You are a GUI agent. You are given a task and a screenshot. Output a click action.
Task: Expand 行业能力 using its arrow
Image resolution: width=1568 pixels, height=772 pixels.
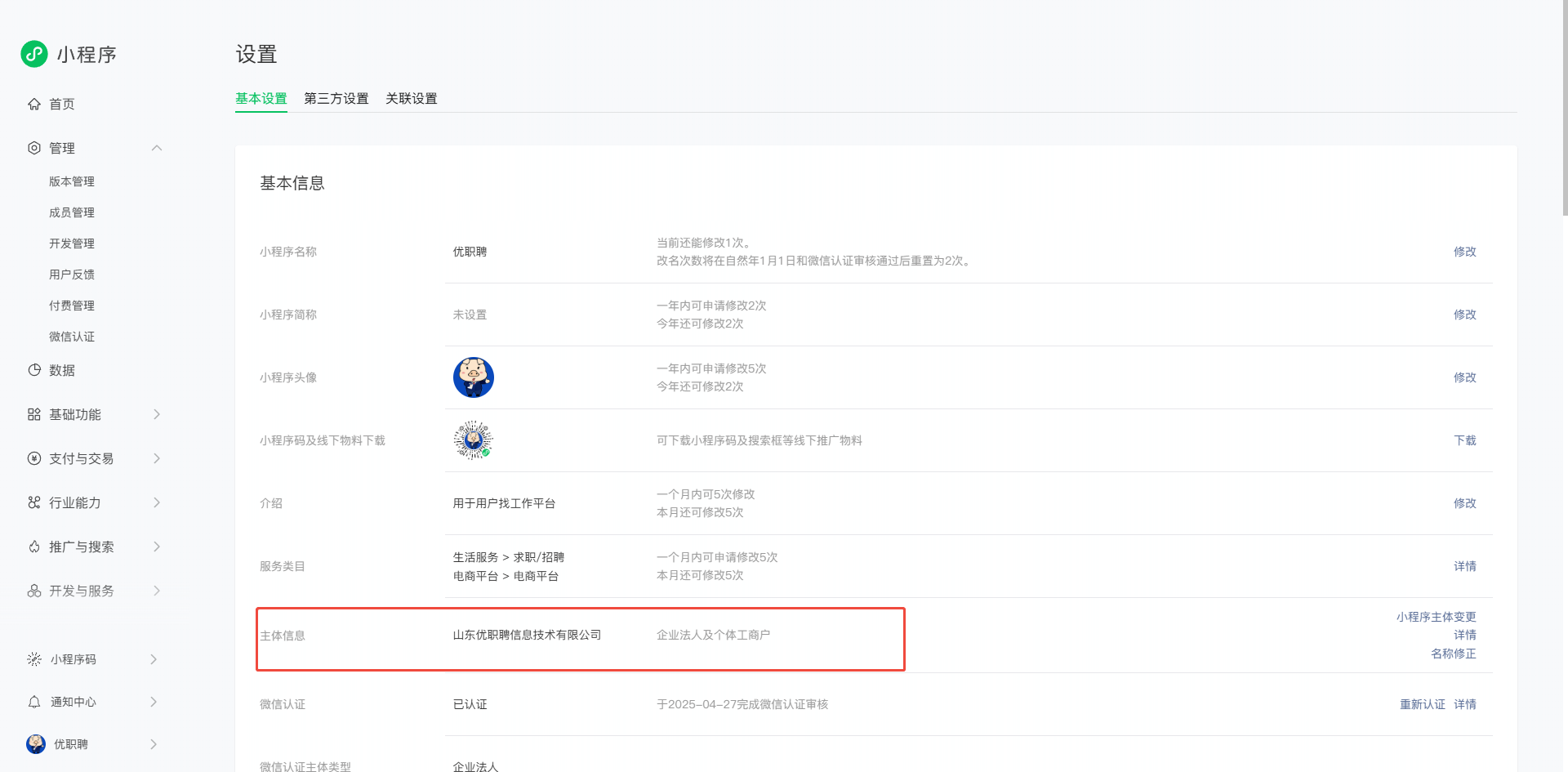(157, 502)
